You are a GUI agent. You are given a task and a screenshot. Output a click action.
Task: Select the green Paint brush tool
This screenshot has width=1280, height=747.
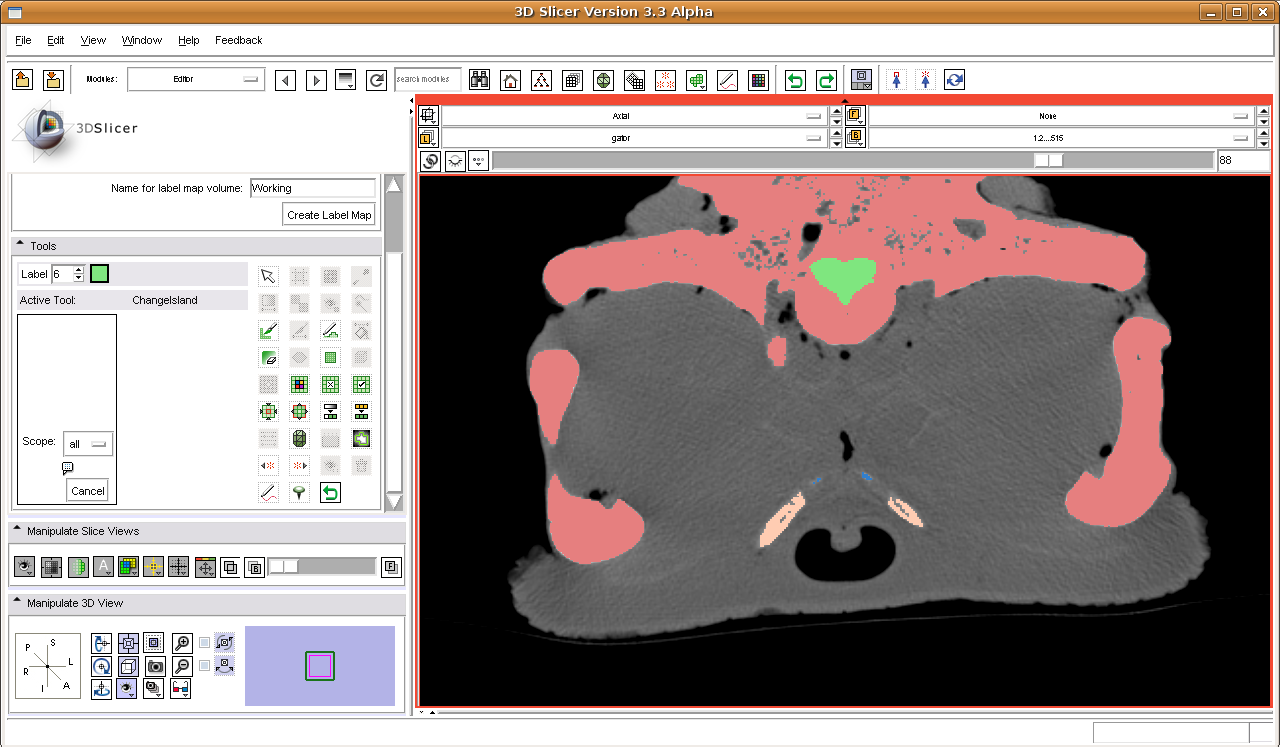click(x=268, y=330)
